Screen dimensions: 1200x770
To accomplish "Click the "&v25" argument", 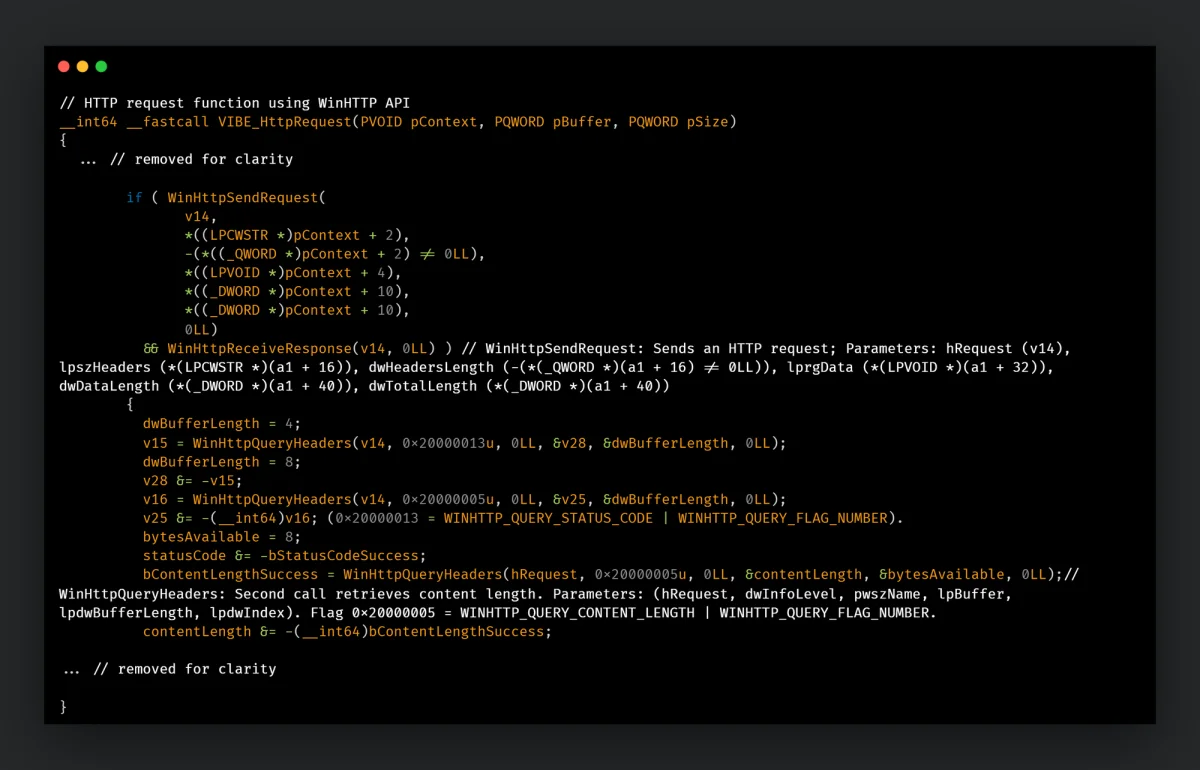I will point(573,499).
